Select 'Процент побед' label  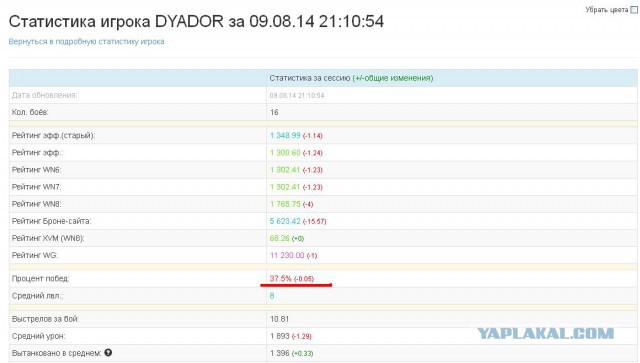click(40, 279)
